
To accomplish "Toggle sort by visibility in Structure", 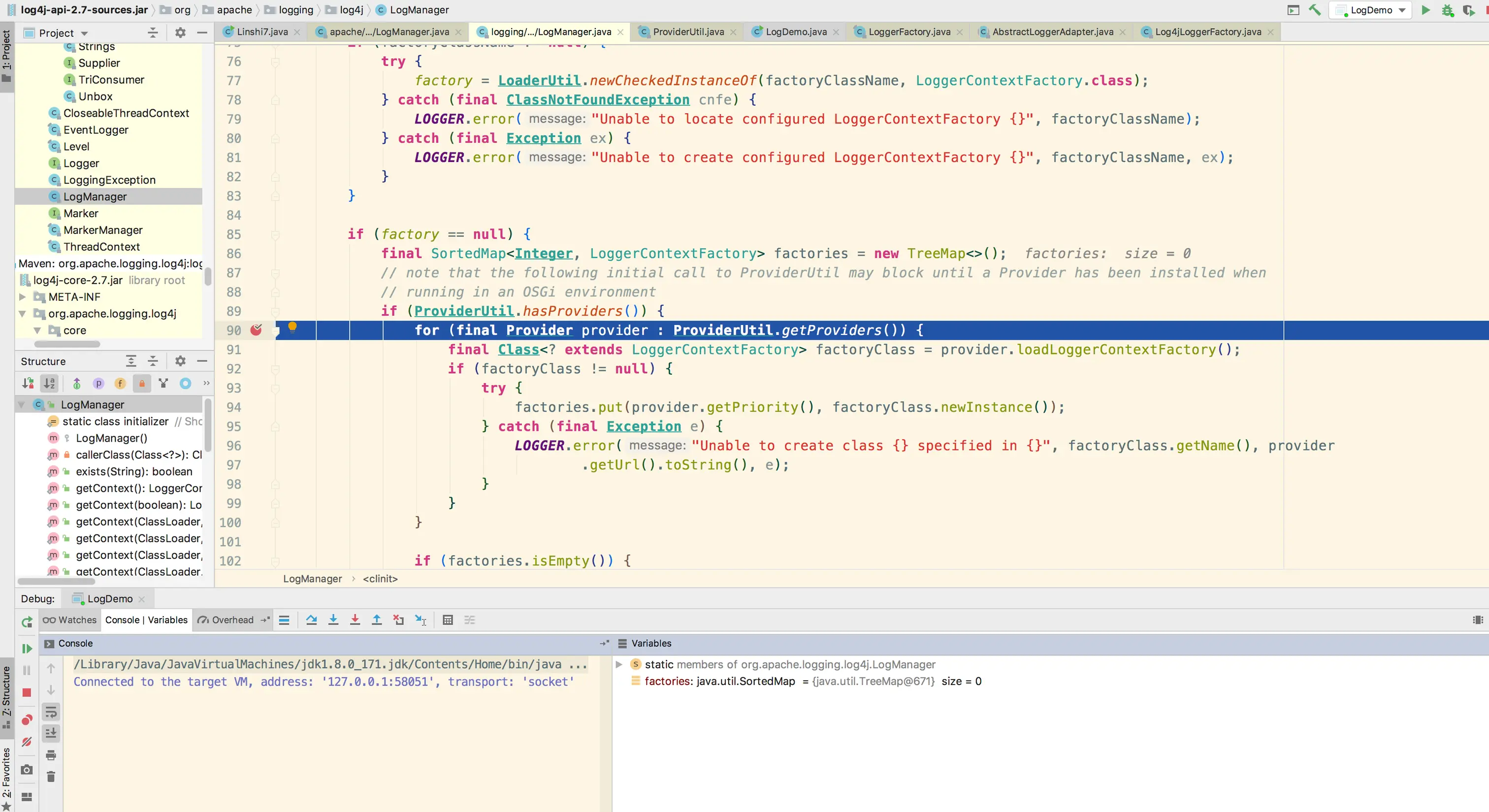I will coord(28,383).
